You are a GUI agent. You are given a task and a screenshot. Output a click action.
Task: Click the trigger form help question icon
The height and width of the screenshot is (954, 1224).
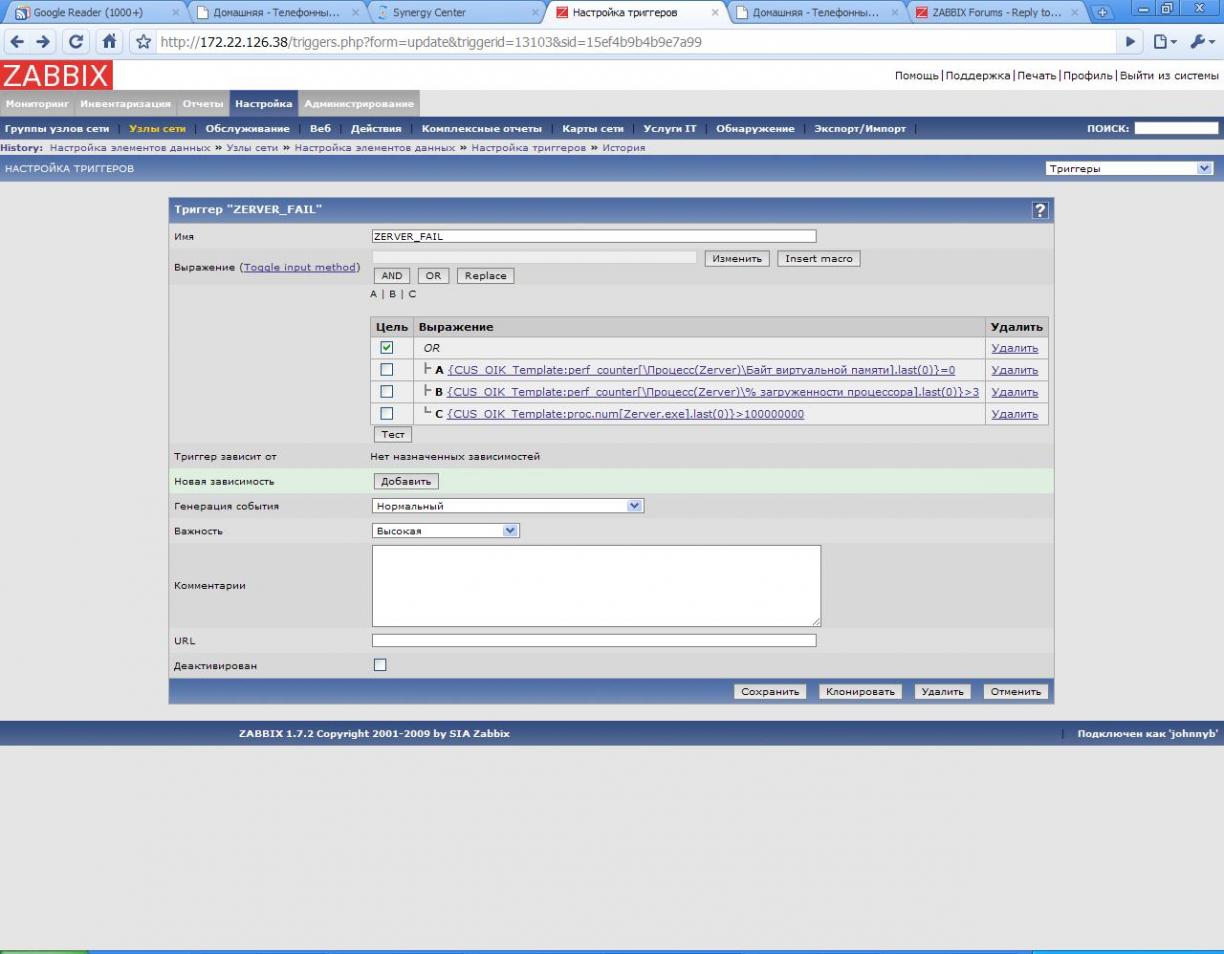[1040, 210]
